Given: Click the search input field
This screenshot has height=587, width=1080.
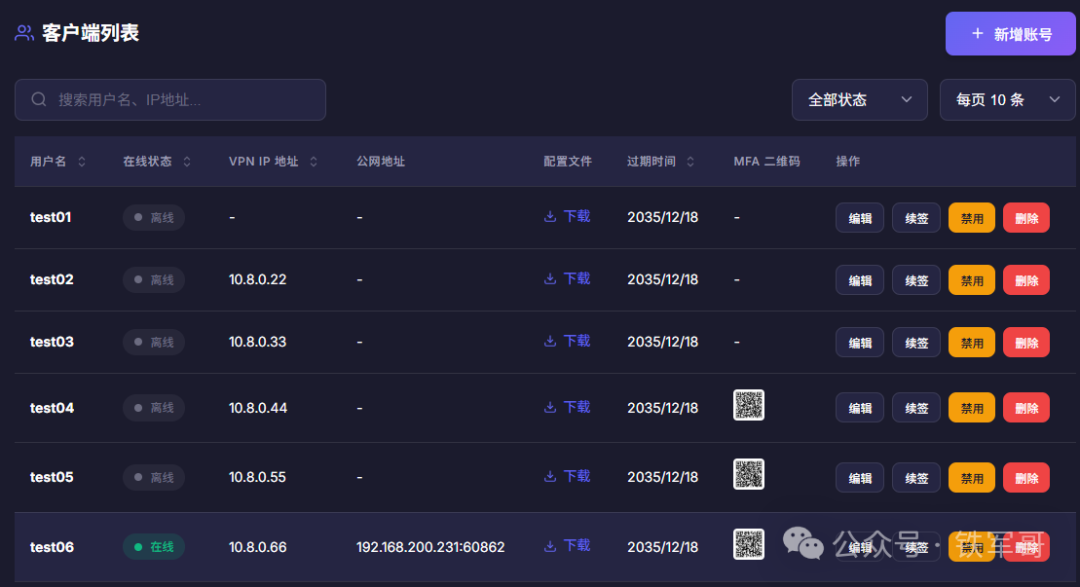Looking at the screenshot, I should click(x=170, y=99).
